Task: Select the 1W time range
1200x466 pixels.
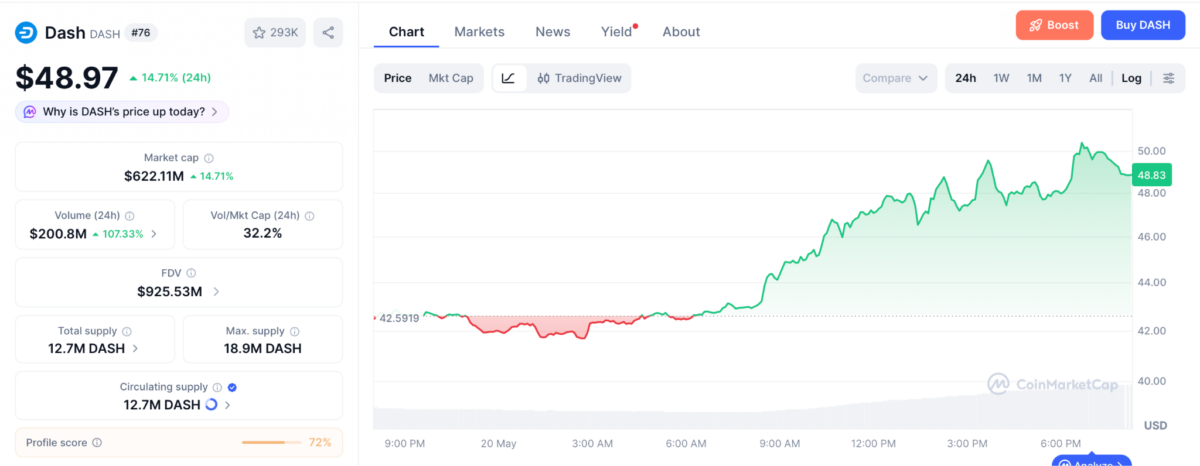Action: [x=1001, y=78]
